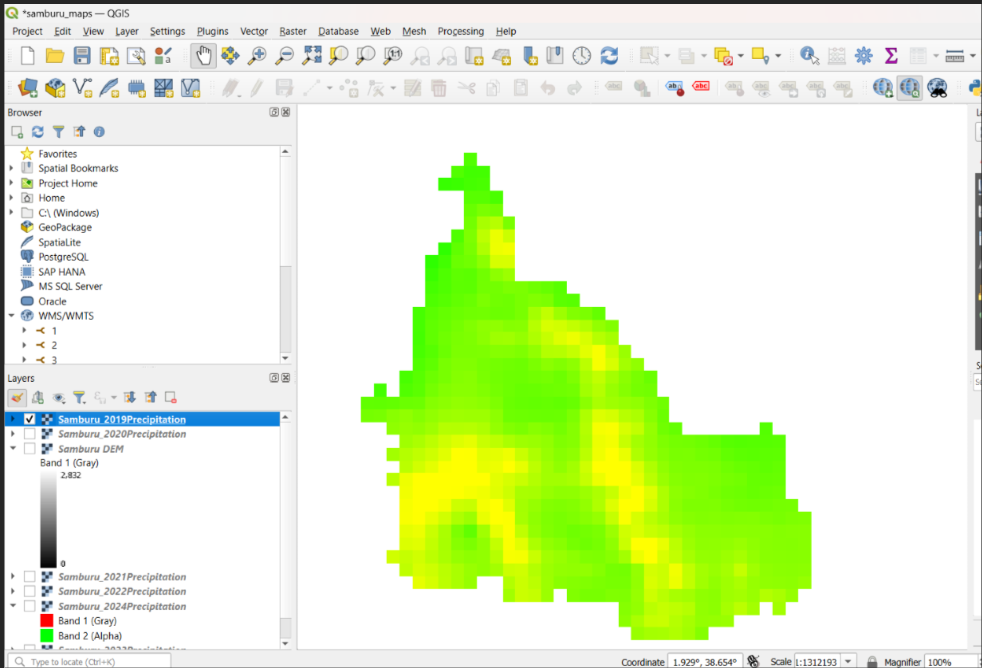982x668 pixels.
Task: Select the Pan Map hand tool
Action: click(x=204, y=56)
